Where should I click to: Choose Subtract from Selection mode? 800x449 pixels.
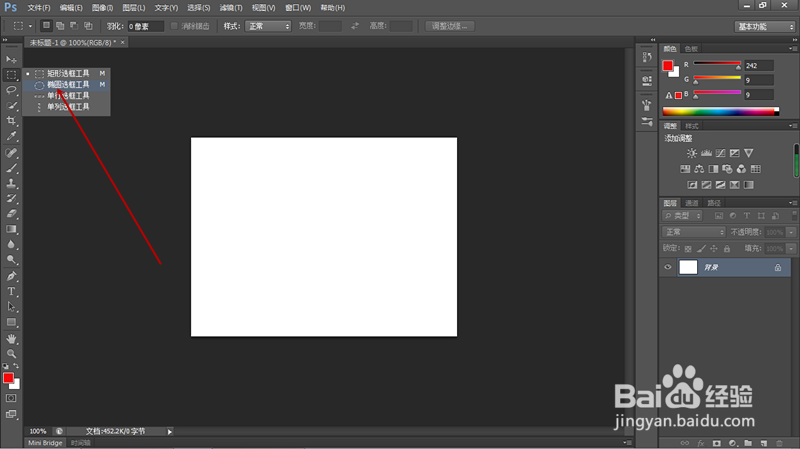[74, 26]
